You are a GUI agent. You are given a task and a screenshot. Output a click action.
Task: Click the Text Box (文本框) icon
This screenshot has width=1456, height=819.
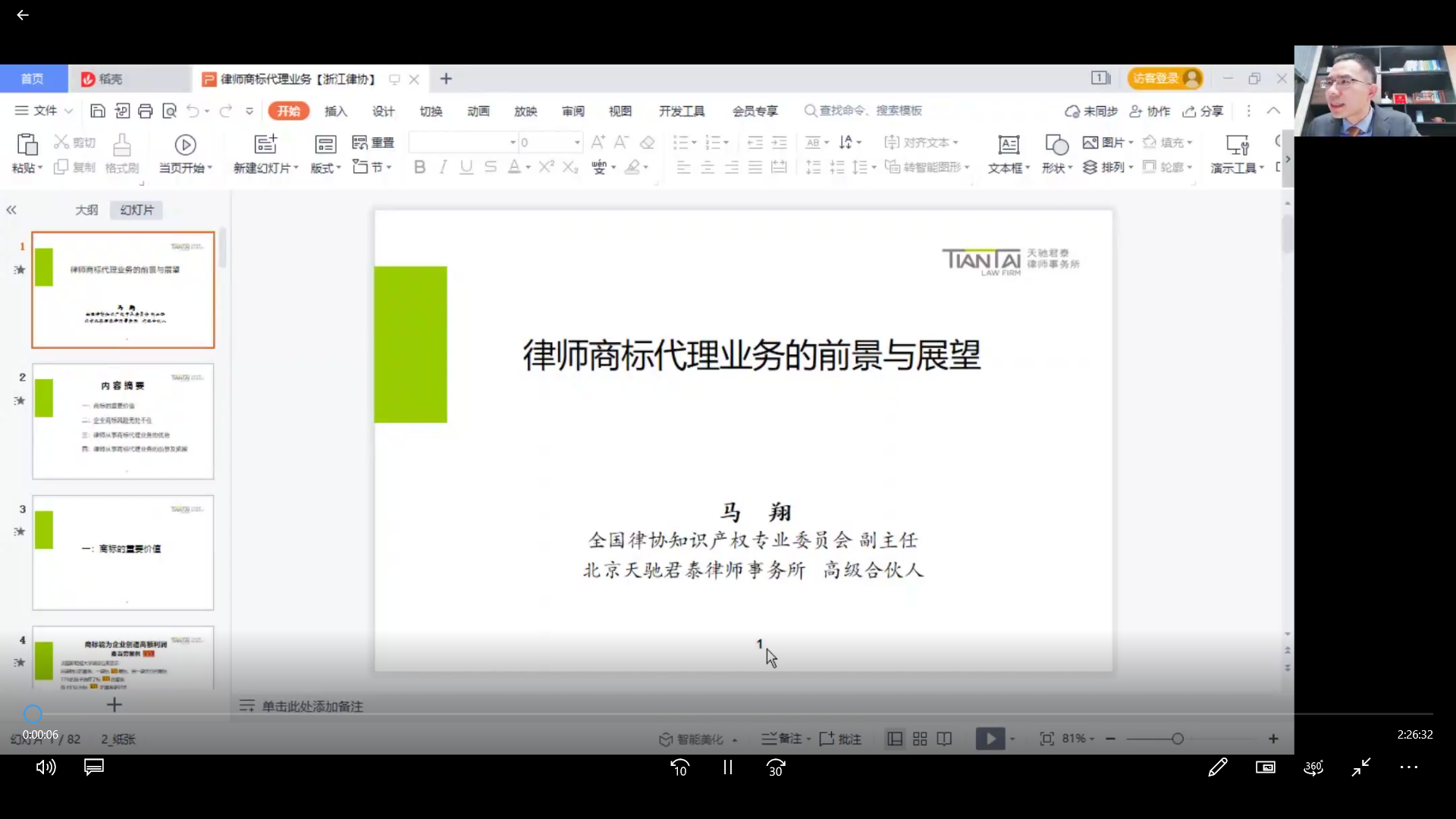tap(1009, 144)
